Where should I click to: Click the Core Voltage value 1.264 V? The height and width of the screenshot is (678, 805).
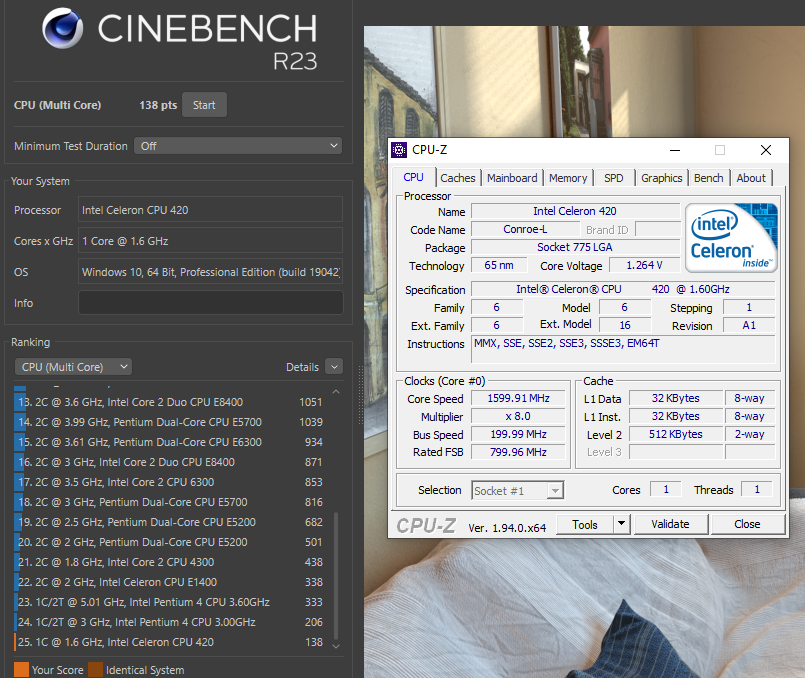644,265
